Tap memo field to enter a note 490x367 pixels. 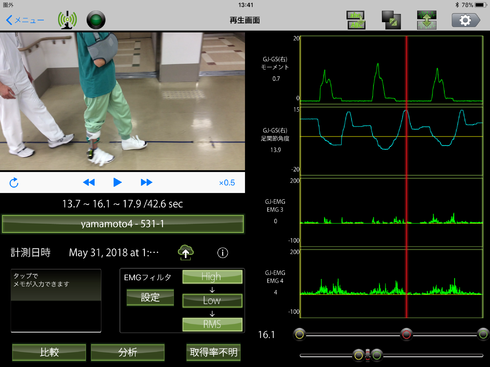(56, 301)
